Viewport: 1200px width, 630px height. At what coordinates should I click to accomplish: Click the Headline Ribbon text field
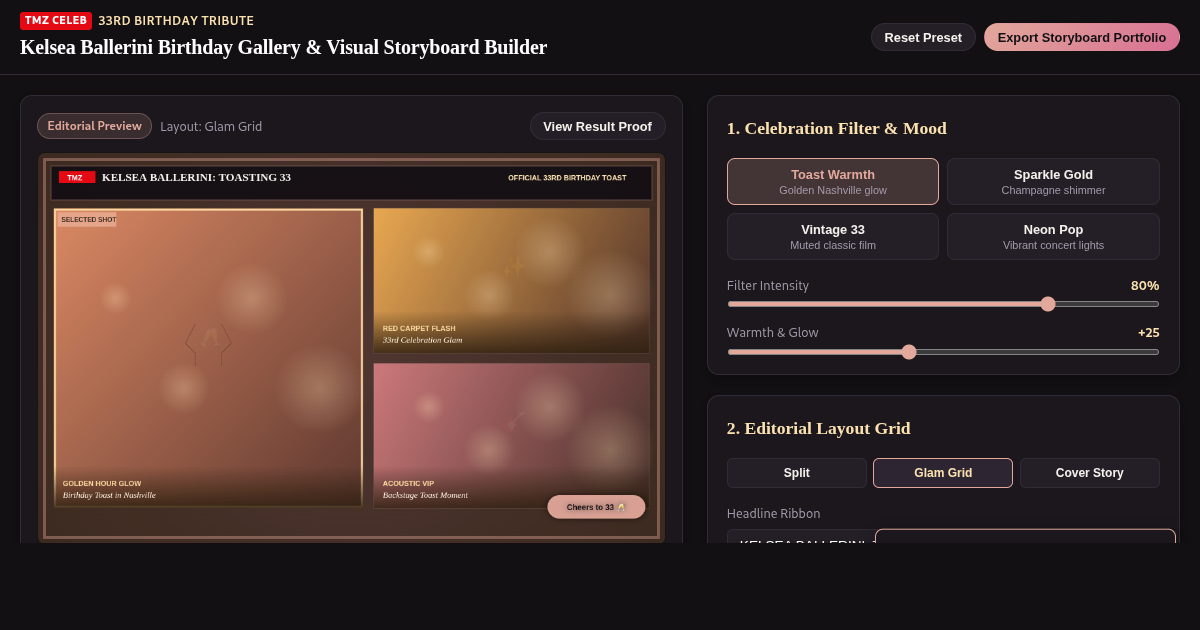801,537
